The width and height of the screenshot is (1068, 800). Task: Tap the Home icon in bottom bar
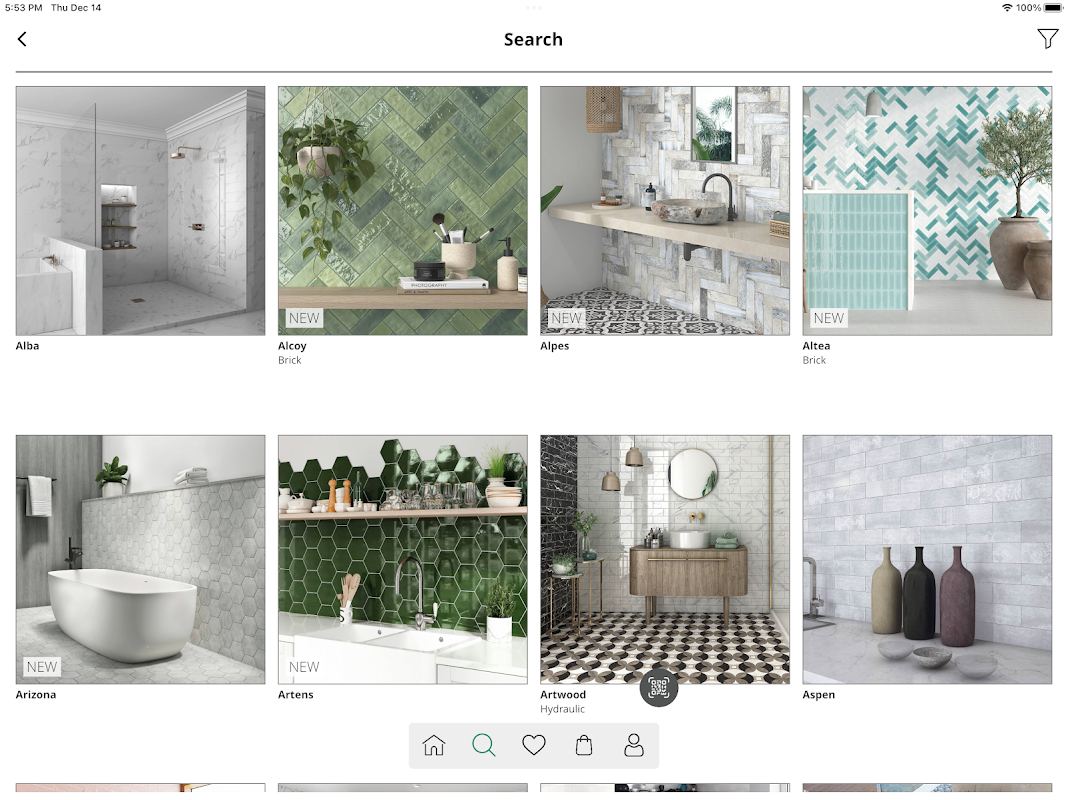pos(434,745)
